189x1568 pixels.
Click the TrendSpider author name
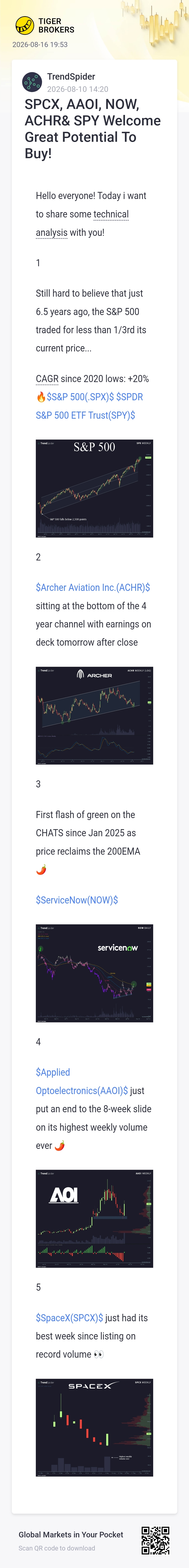[x=71, y=77]
